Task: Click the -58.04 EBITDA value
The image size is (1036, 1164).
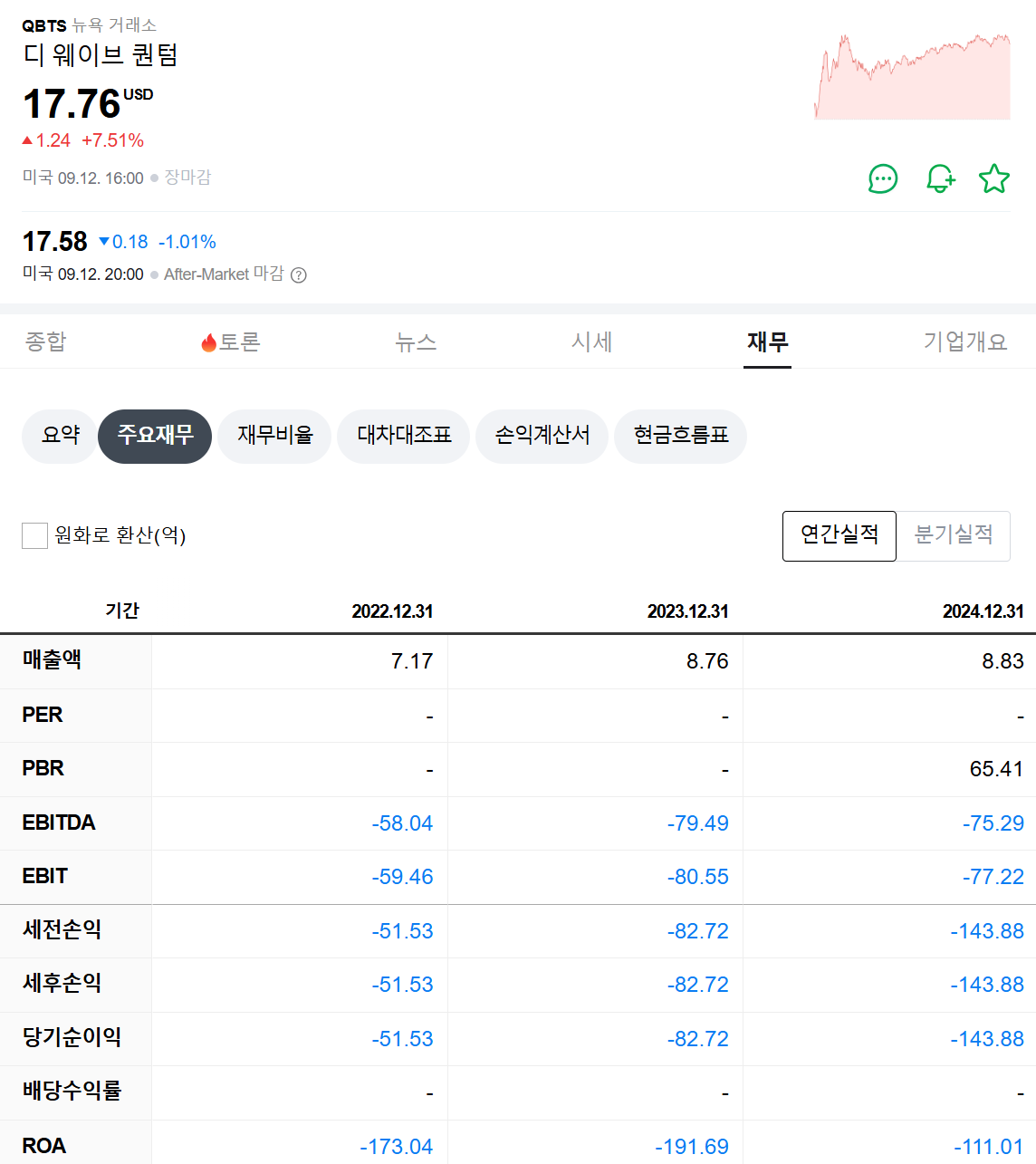Action: pyautogui.click(x=402, y=823)
